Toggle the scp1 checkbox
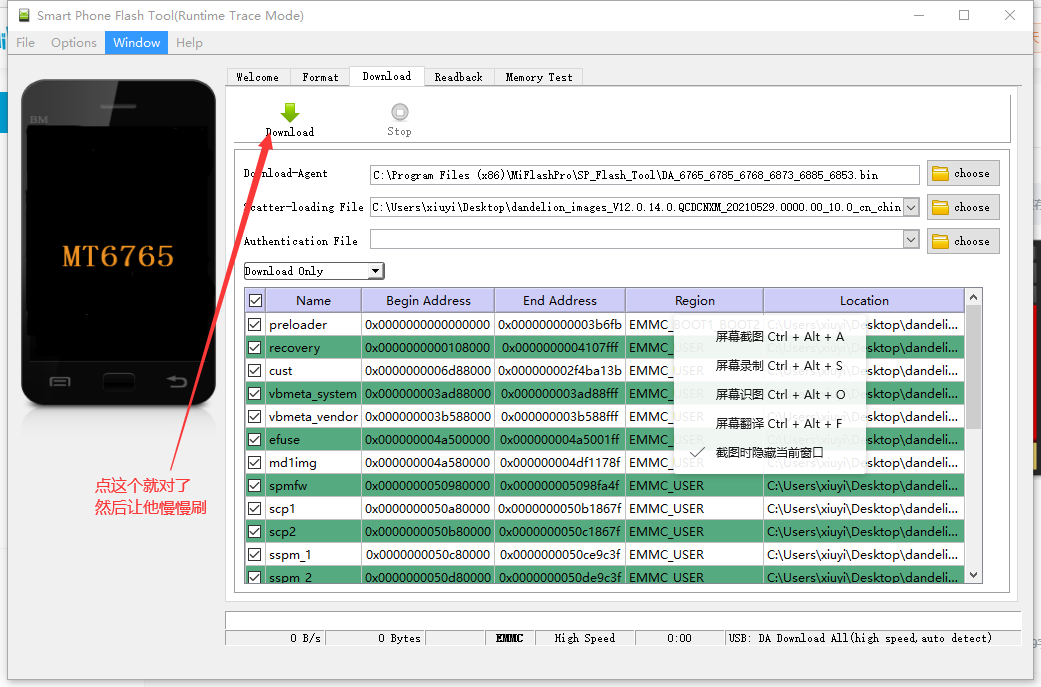 tap(254, 508)
